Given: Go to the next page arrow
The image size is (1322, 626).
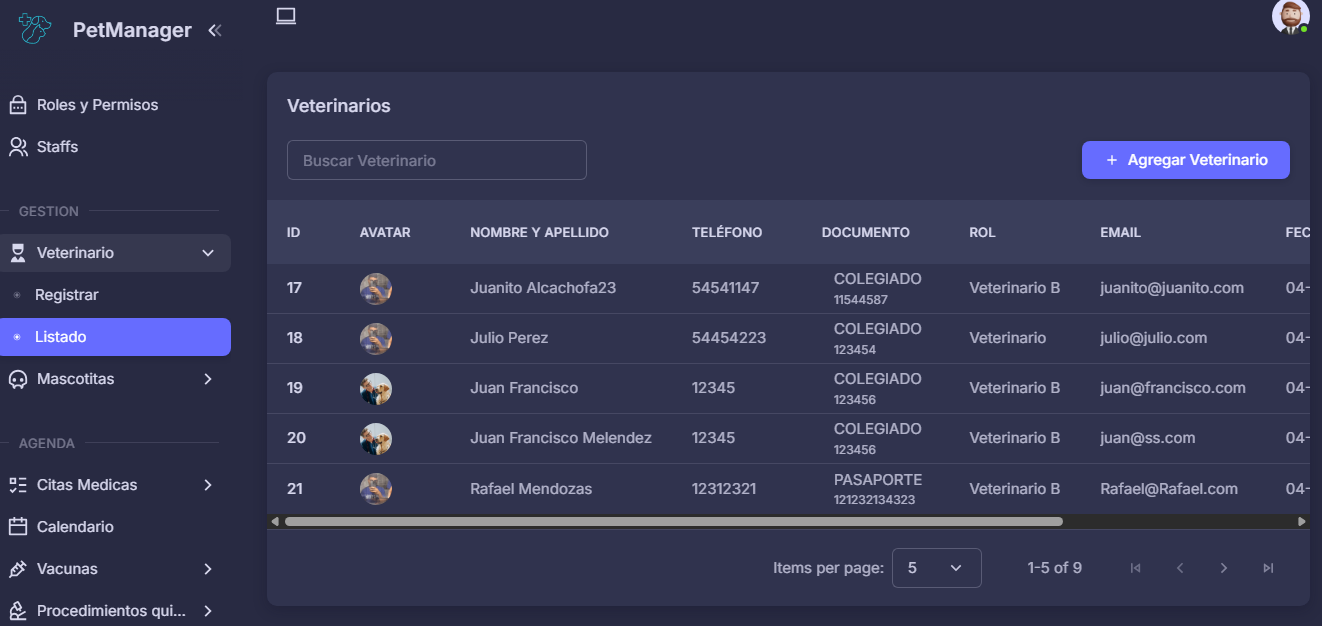Looking at the screenshot, I should [1224, 568].
